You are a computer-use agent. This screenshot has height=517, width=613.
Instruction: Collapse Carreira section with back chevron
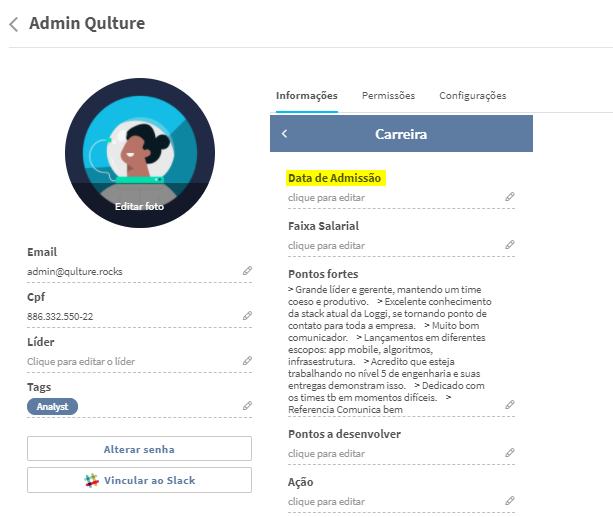(285, 134)
